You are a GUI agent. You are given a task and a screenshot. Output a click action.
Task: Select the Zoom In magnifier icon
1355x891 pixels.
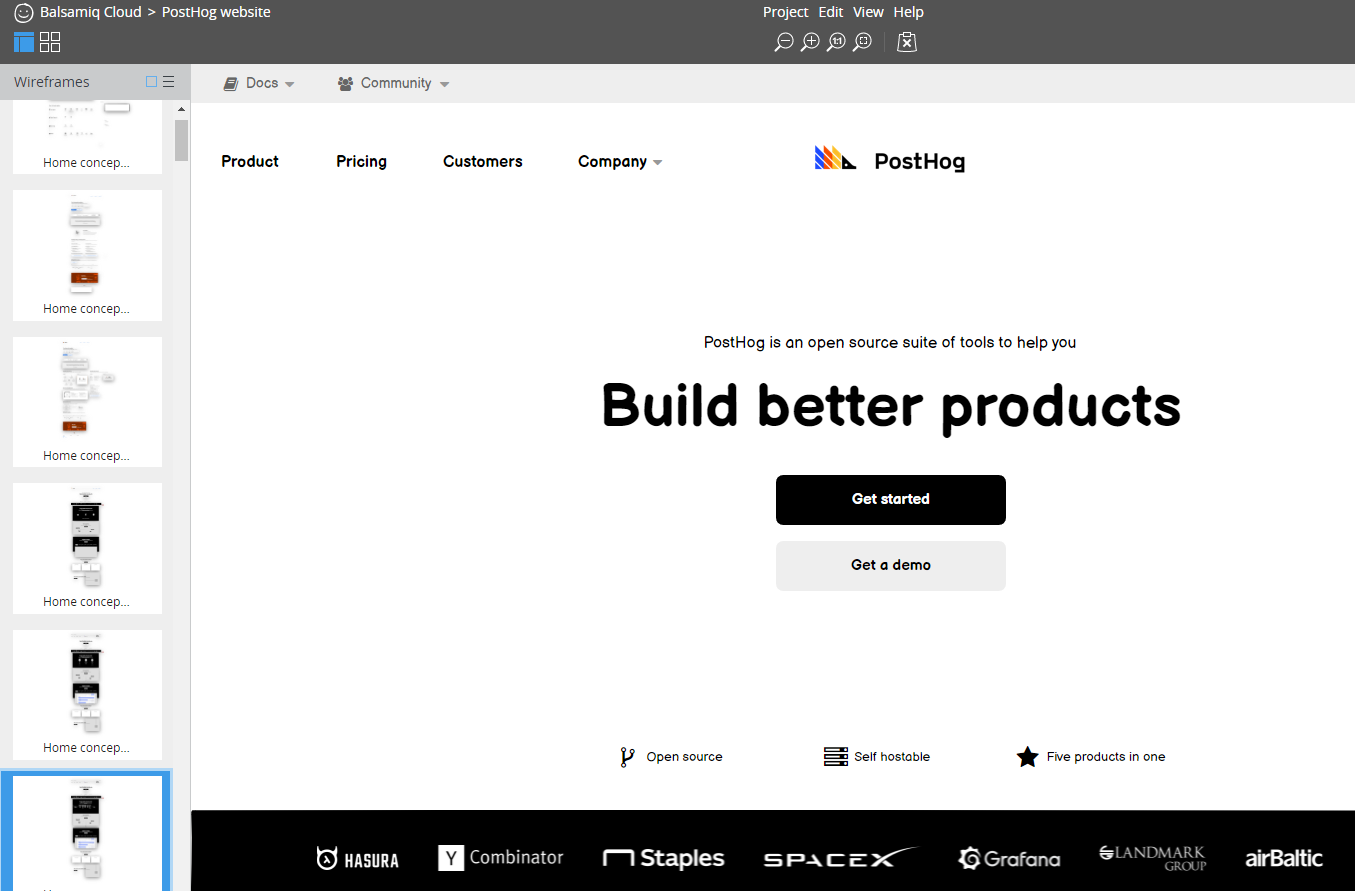[810, 42]
